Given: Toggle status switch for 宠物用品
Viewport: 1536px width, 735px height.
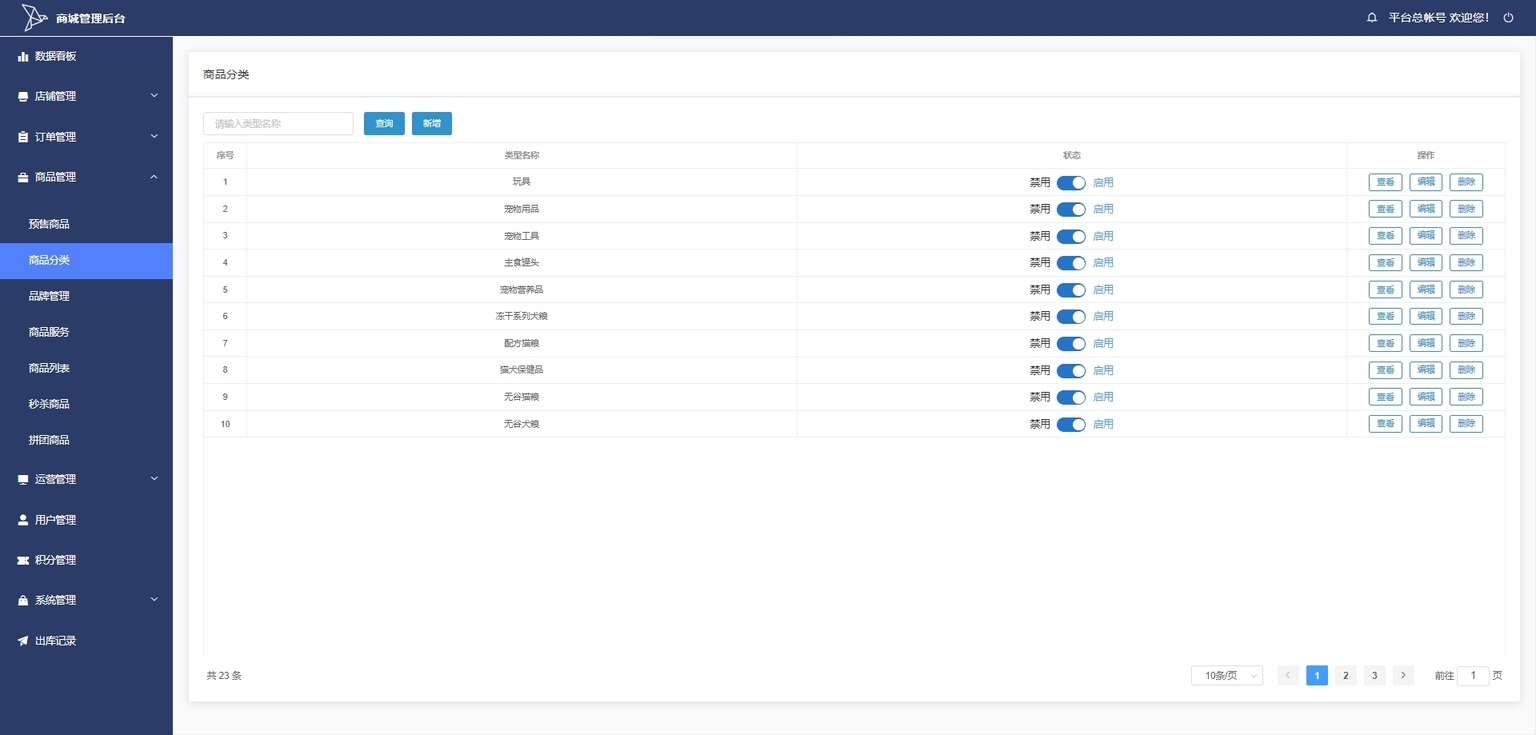Looking at the screenshot, I should [1071, 209].
